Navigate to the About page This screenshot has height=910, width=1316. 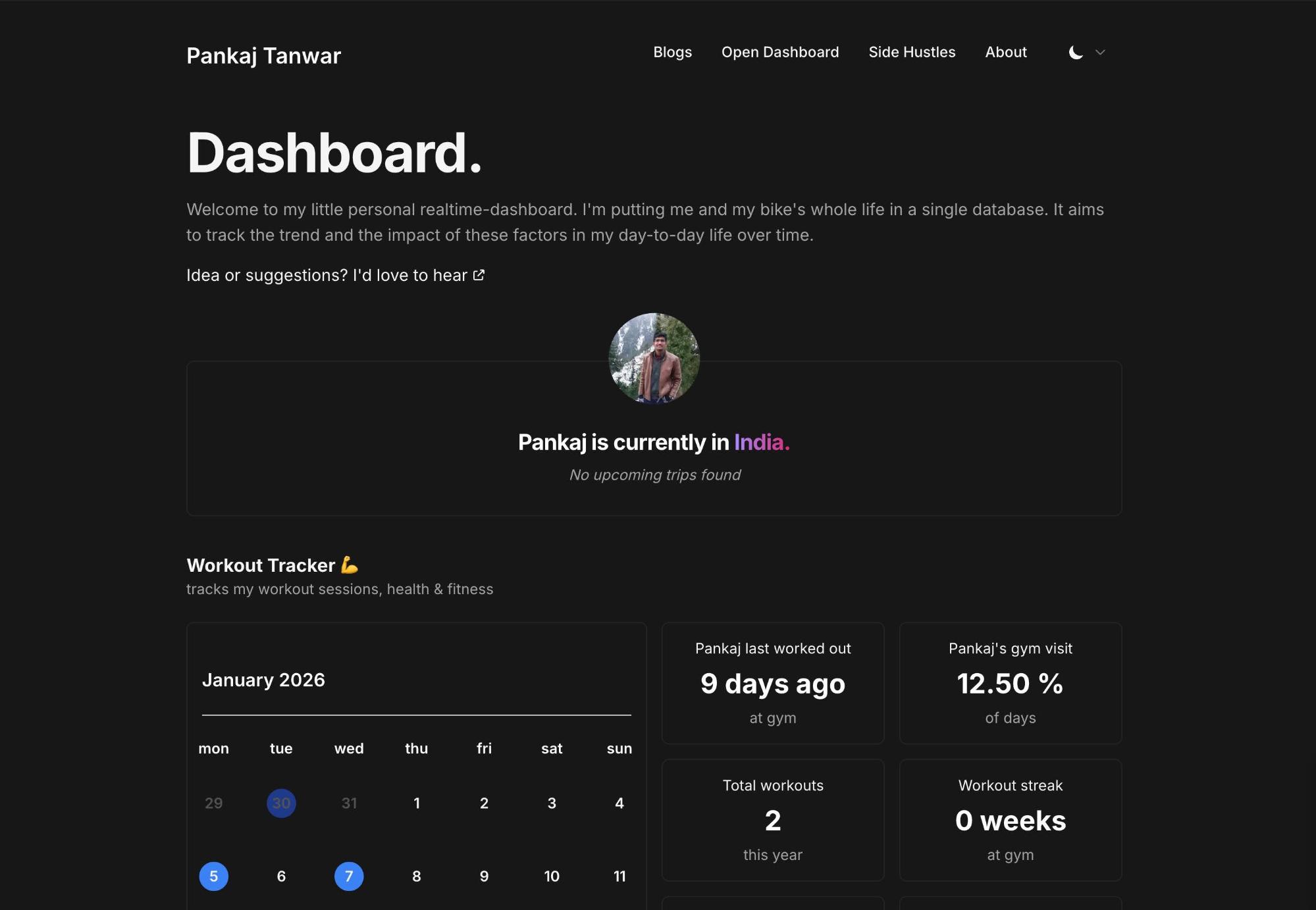1005,52
